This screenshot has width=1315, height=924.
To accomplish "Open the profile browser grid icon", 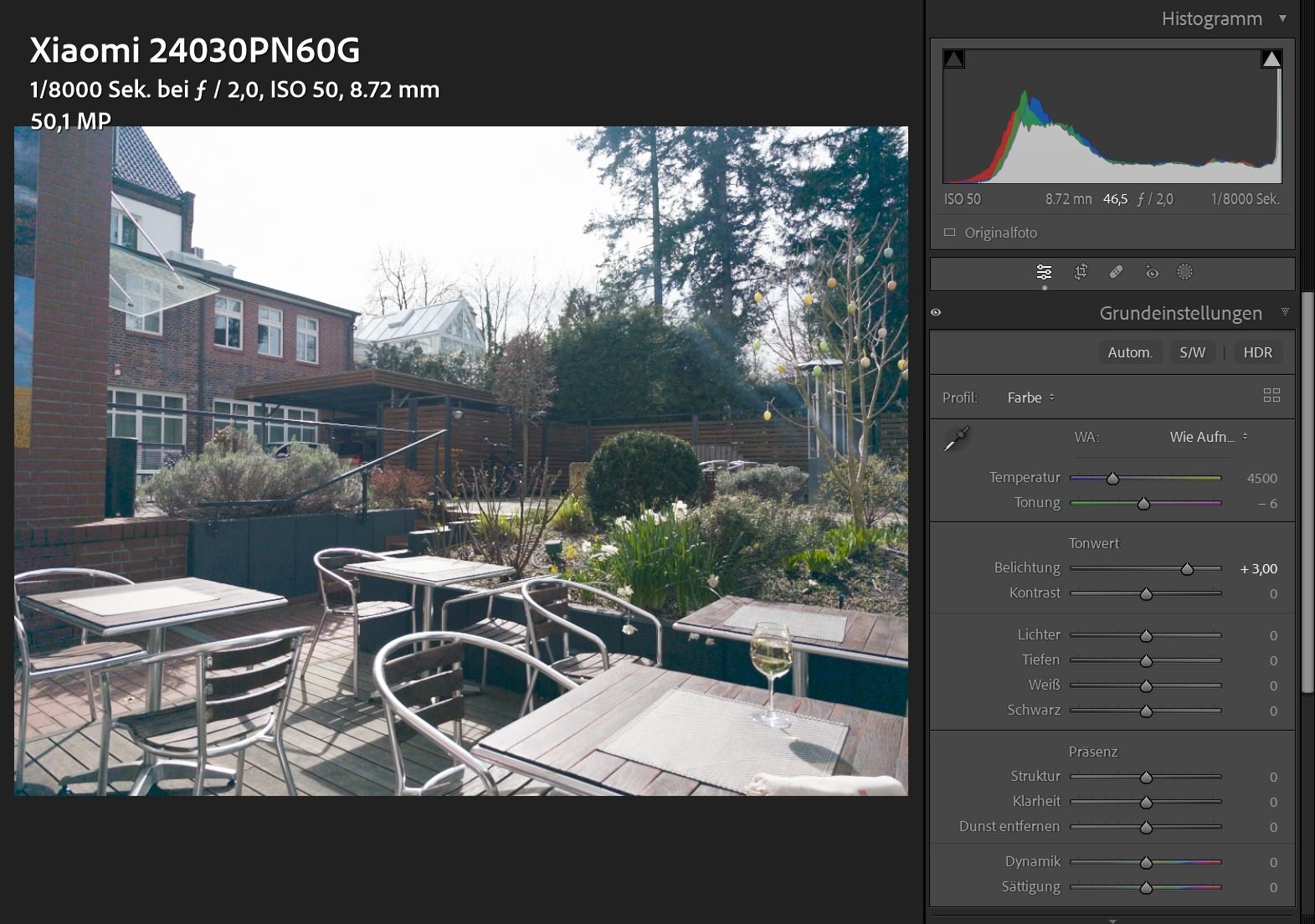I will pyautogui.click(x=1271, y=396).
